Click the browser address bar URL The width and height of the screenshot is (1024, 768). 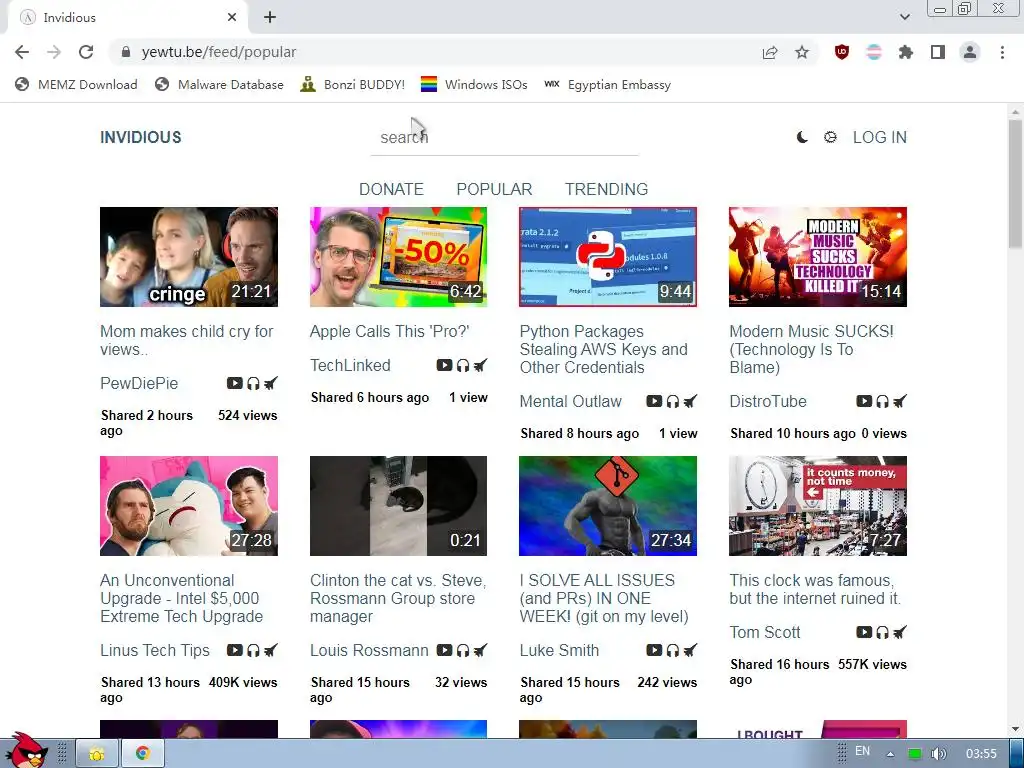click(219, 52)
